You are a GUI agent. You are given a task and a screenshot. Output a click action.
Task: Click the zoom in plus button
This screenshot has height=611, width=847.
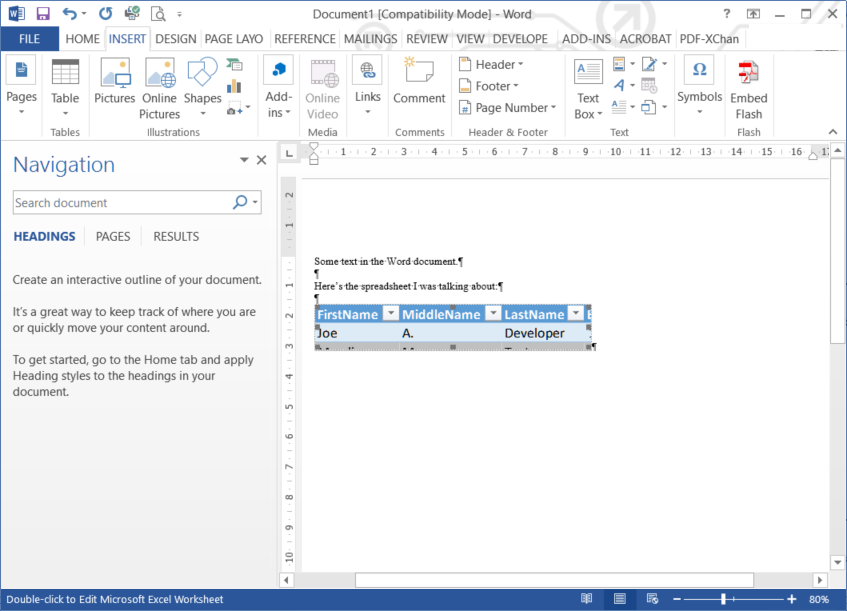point(791,599)
